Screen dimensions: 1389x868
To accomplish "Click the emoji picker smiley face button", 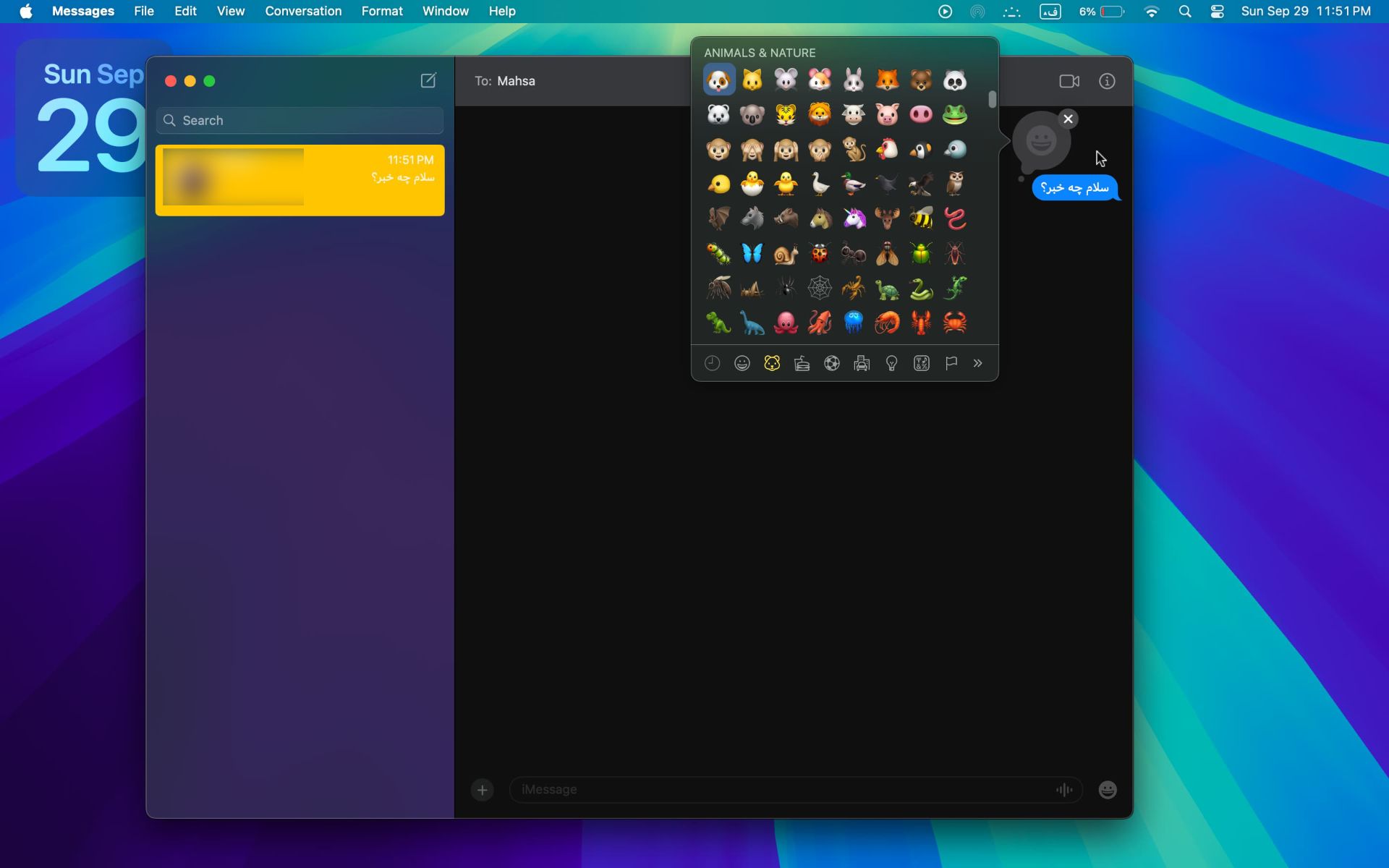I will (1107, 790).
